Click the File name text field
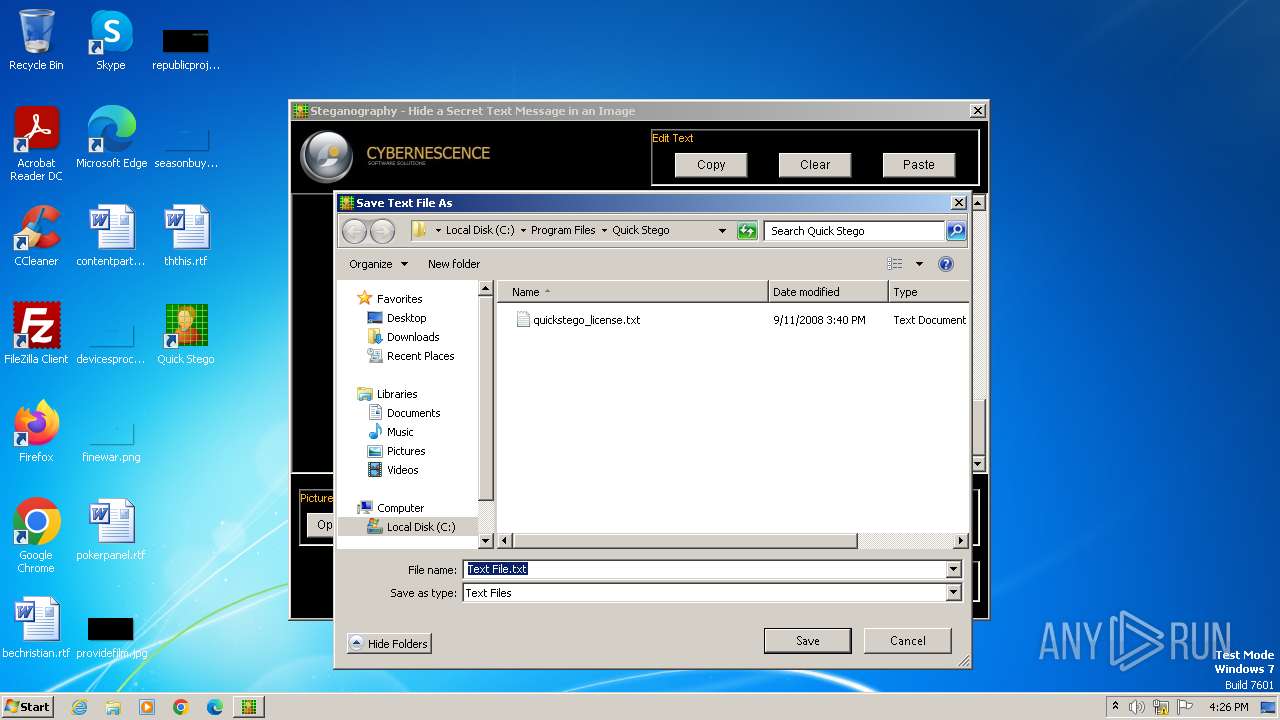This screenshot has height=720, width=1280. click(x=705, y=569)
